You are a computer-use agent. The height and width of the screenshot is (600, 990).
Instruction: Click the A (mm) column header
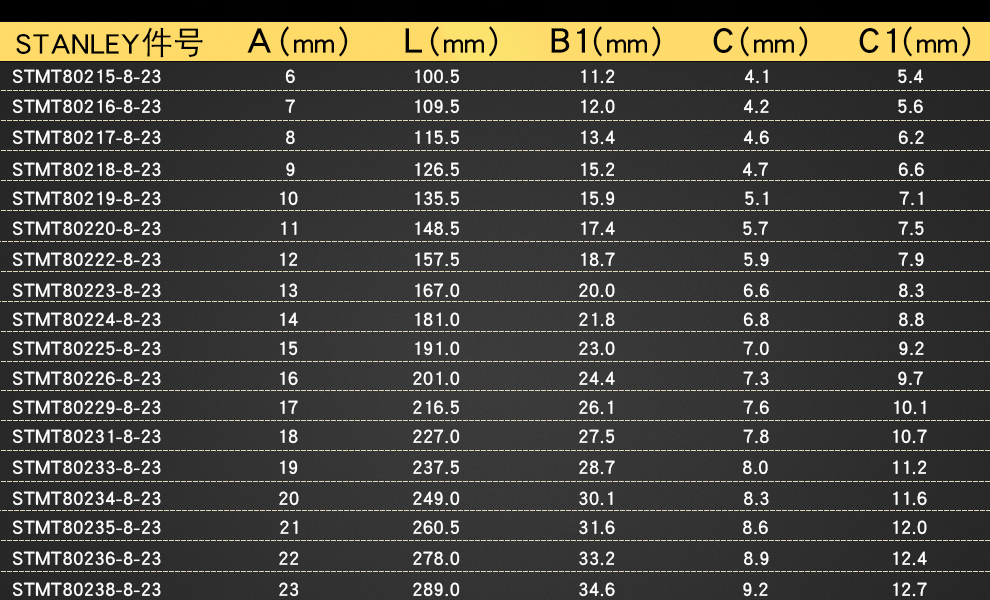tap(297, 43)
